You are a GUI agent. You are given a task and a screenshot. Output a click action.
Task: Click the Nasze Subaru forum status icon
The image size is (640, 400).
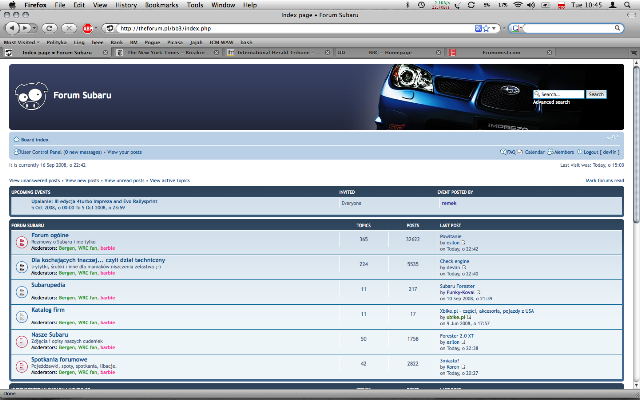pos(20,340)
